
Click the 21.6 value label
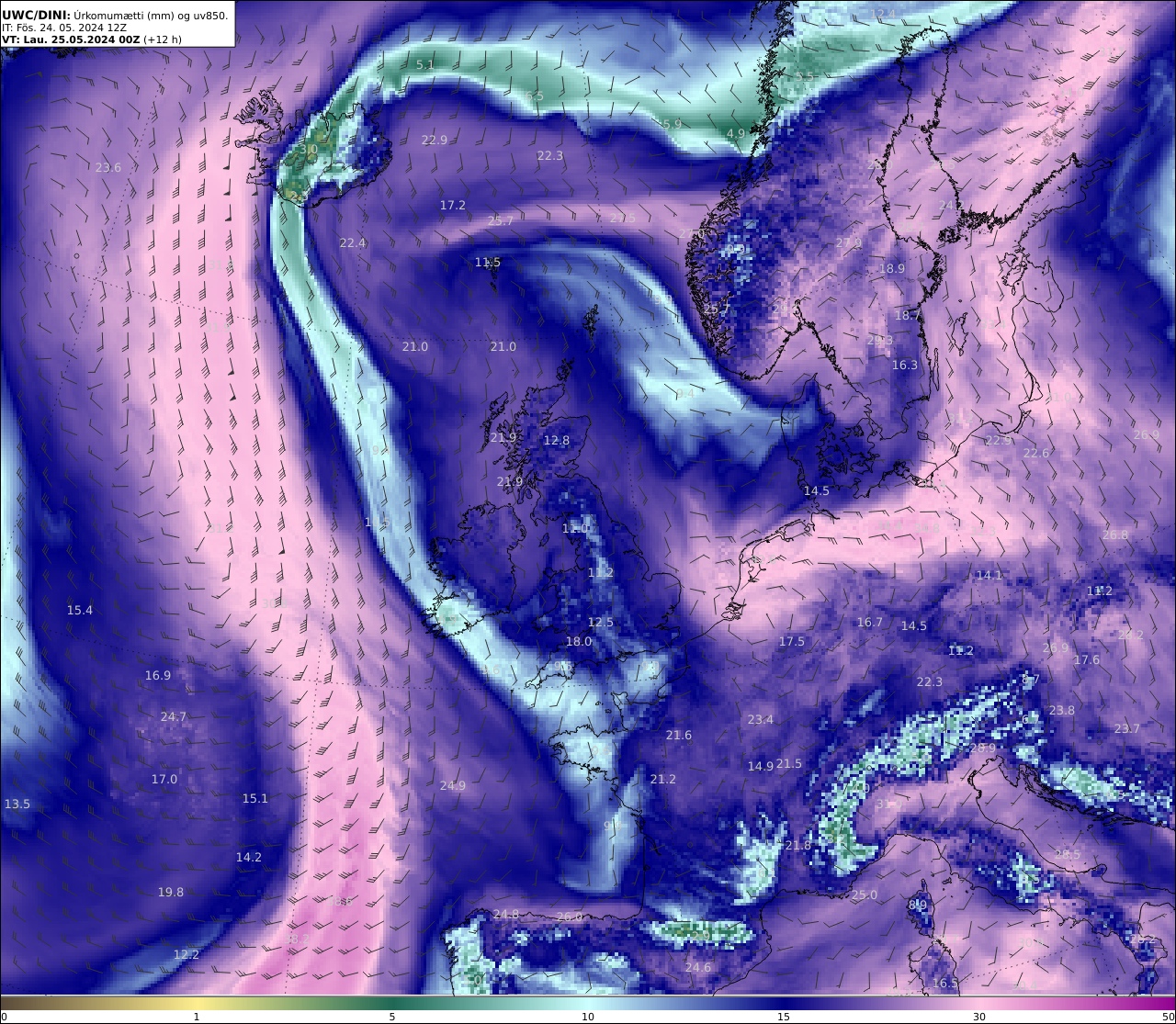[x=679, y=735]
